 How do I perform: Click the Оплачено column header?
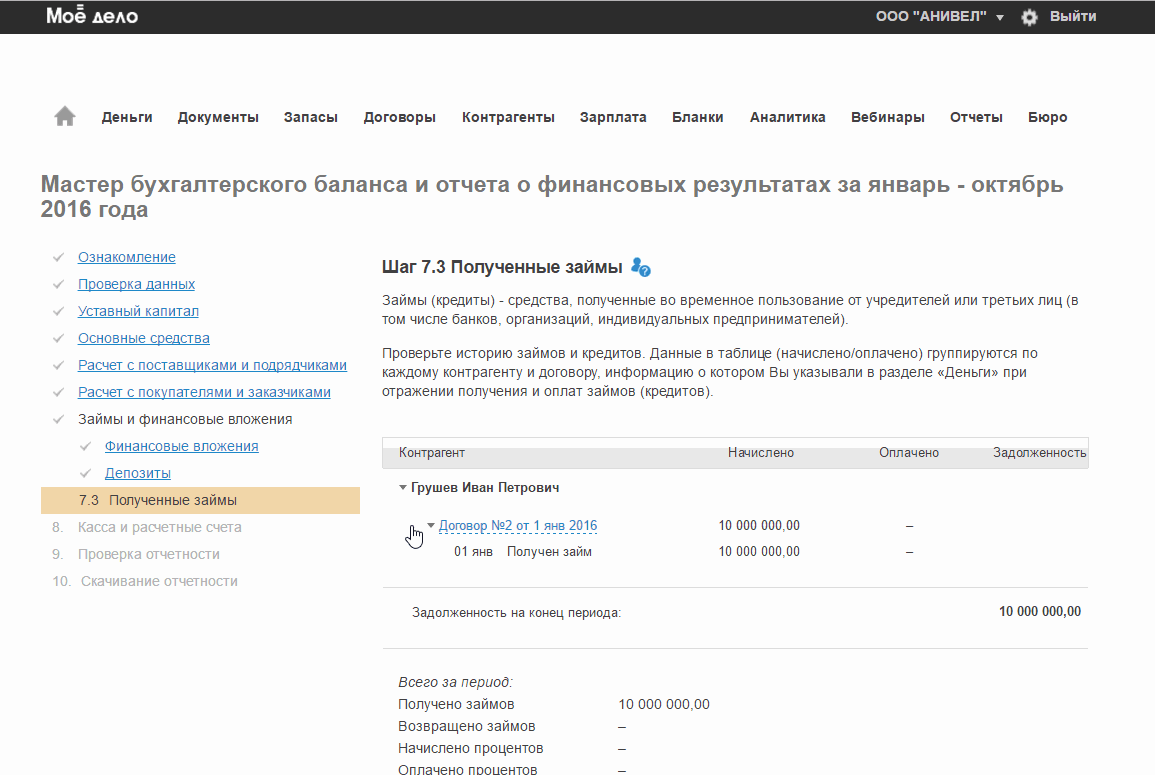[909, 452]
